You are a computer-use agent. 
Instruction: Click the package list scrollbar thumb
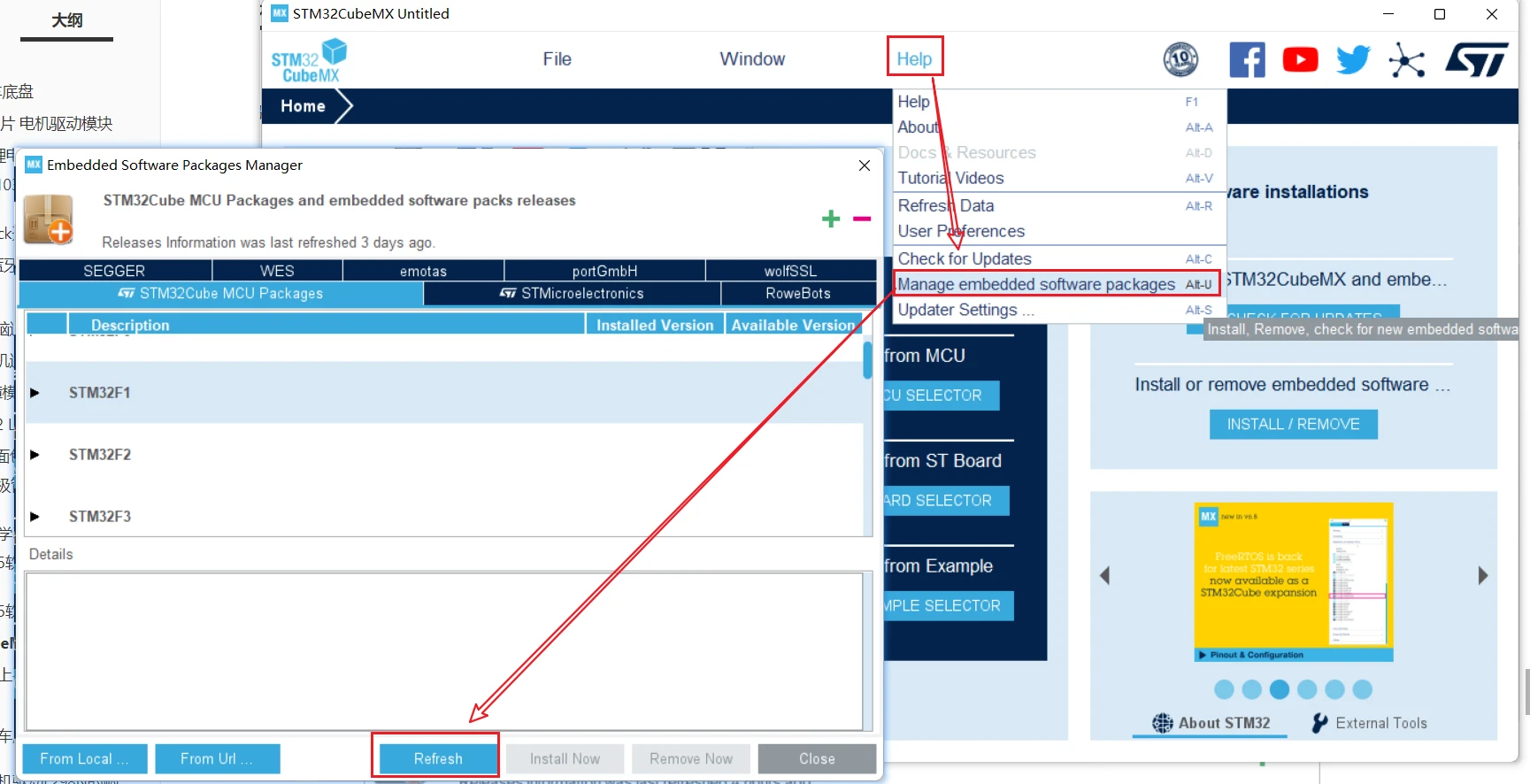(x=868, y=360)
